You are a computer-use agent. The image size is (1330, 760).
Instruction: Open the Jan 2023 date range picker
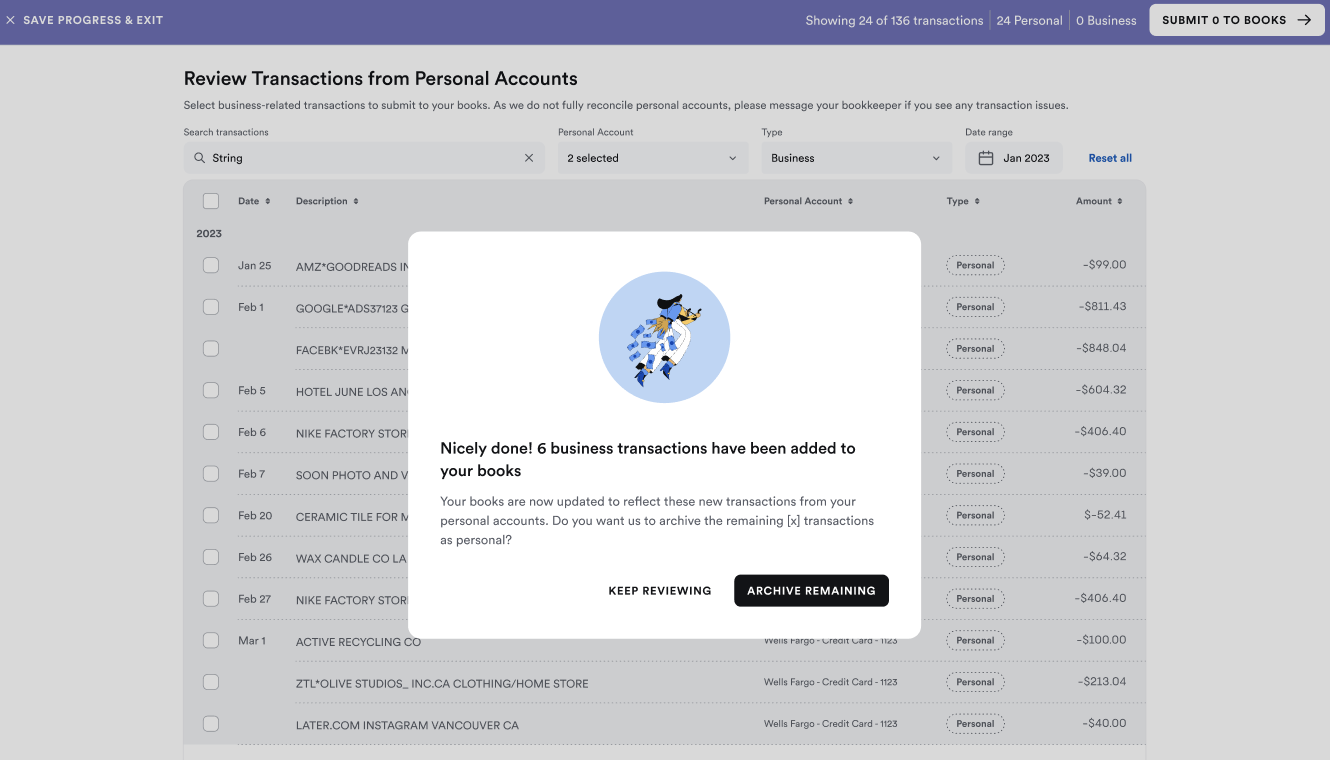(x=1014, y=157)
